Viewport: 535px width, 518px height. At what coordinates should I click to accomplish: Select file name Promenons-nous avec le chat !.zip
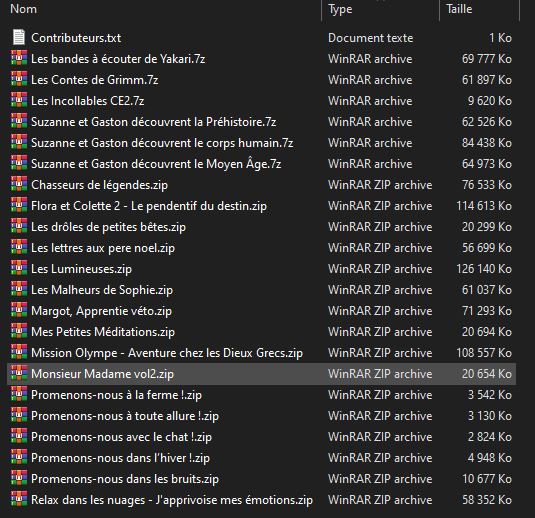tap(121, 437)
